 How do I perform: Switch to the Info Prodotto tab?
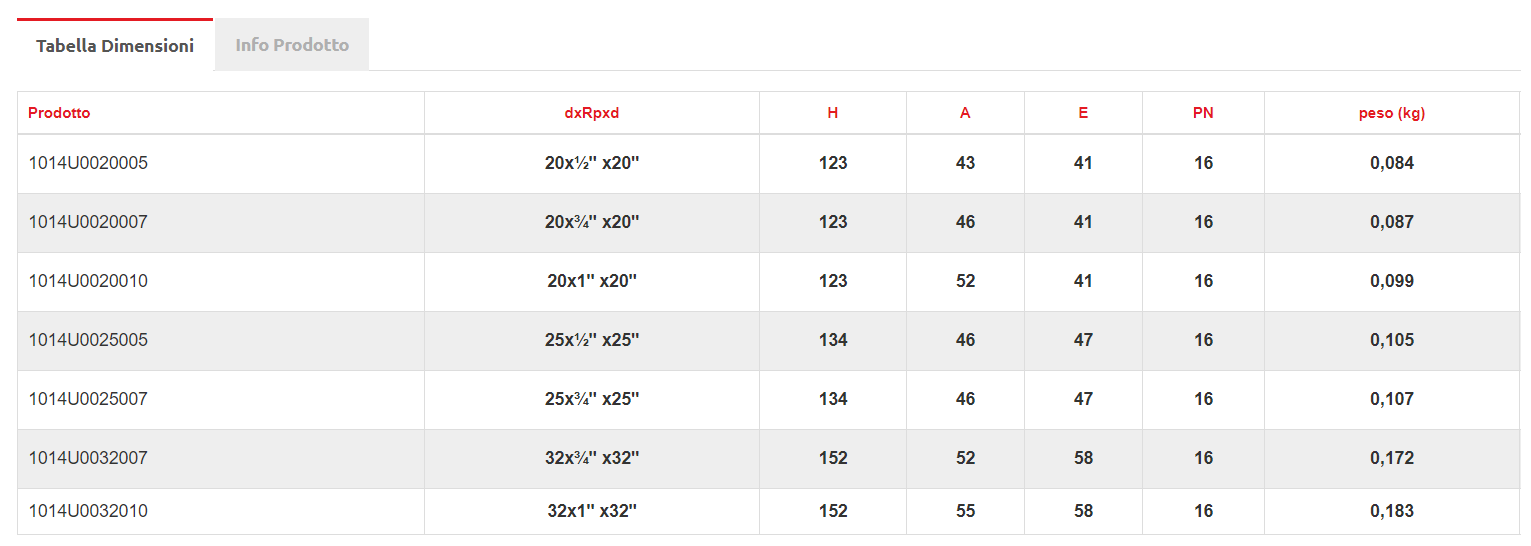click(x=292, y=45)
